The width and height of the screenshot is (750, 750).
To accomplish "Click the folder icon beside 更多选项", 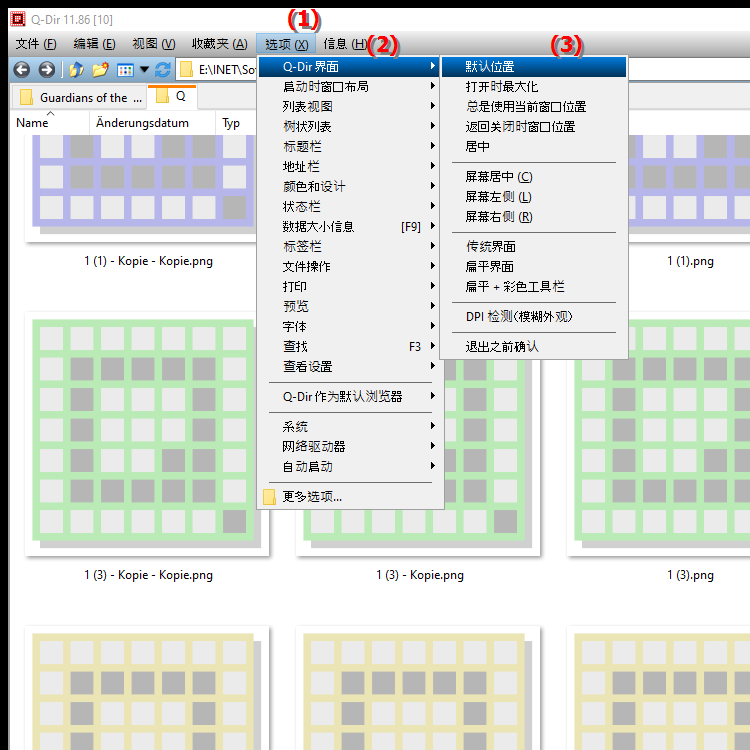I will (x=269, y=497).
